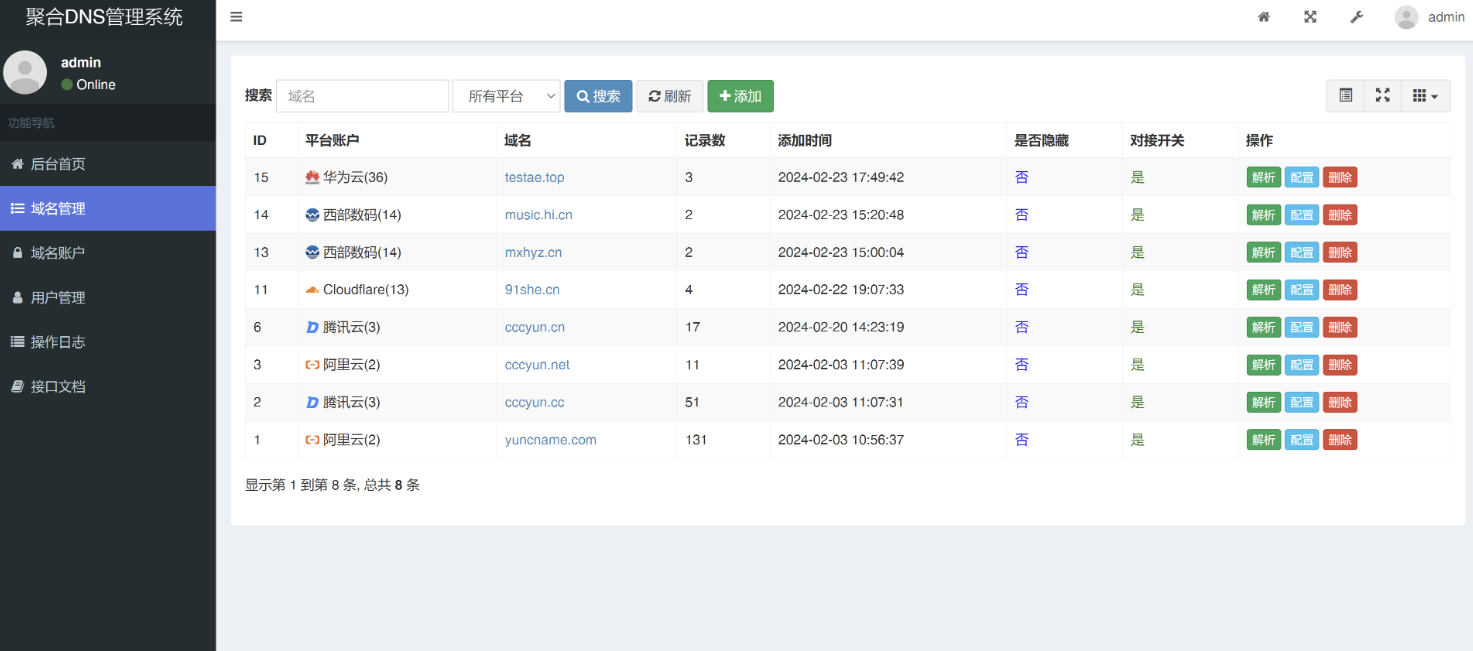
Task: Open 操作日志 in sidebar
Action: tap(108, 342)
